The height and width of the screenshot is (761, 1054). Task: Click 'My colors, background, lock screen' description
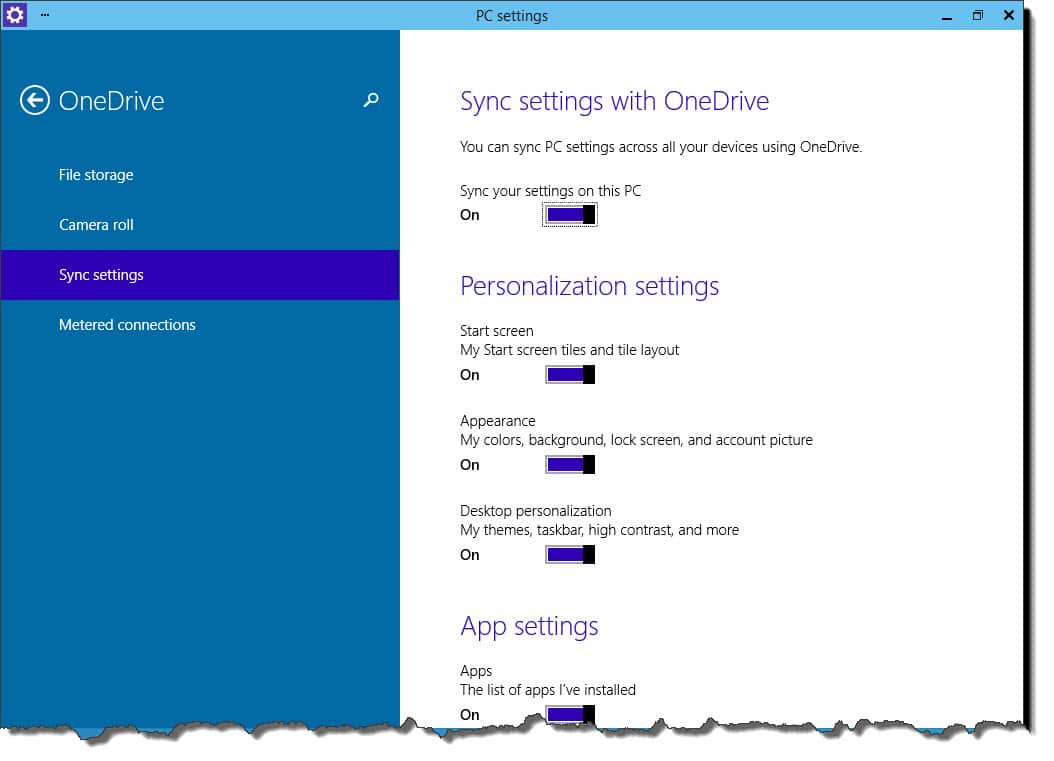pos(636,440)
